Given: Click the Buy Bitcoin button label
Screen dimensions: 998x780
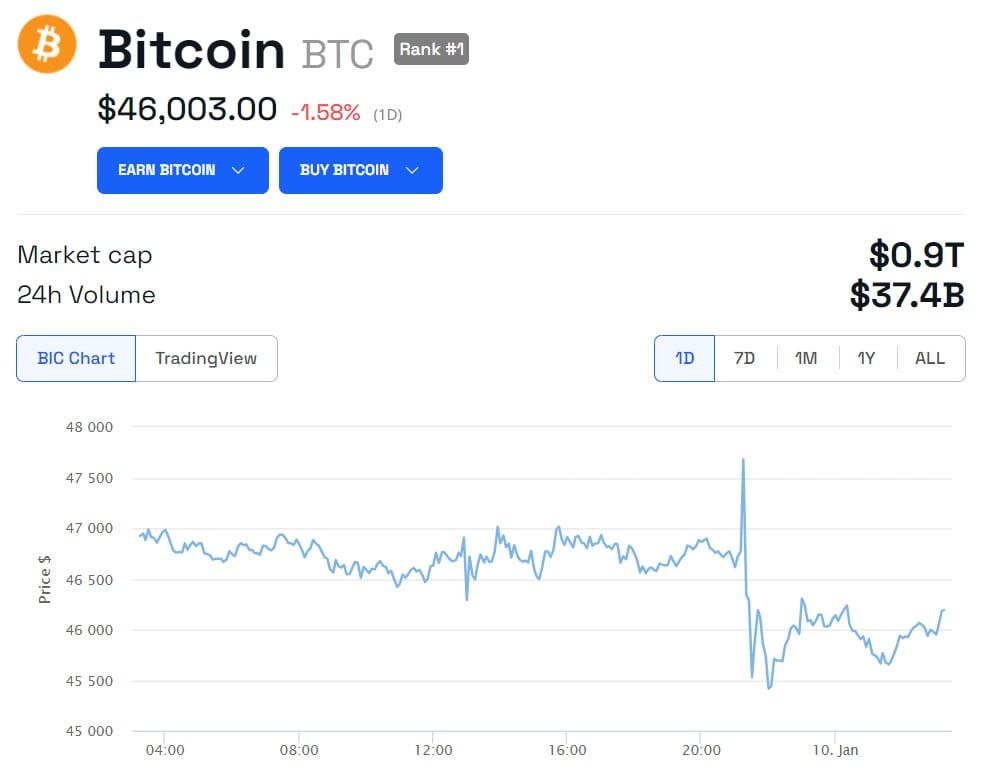Looking at the screenshot, I should coord(344,170).
